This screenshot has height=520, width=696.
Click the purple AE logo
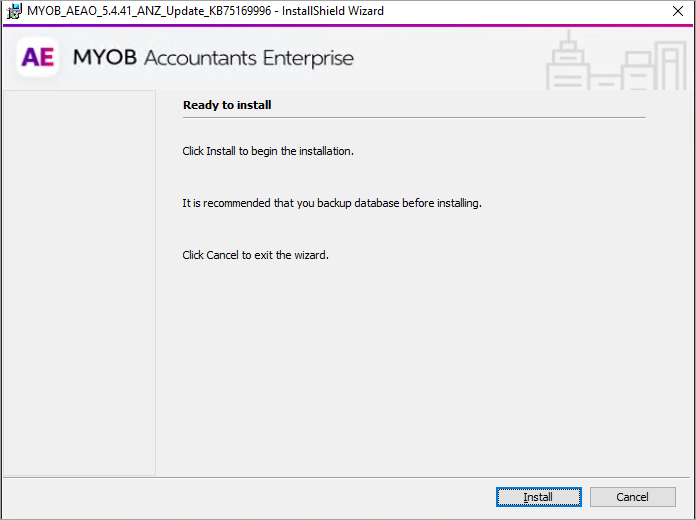pos(38,58)
